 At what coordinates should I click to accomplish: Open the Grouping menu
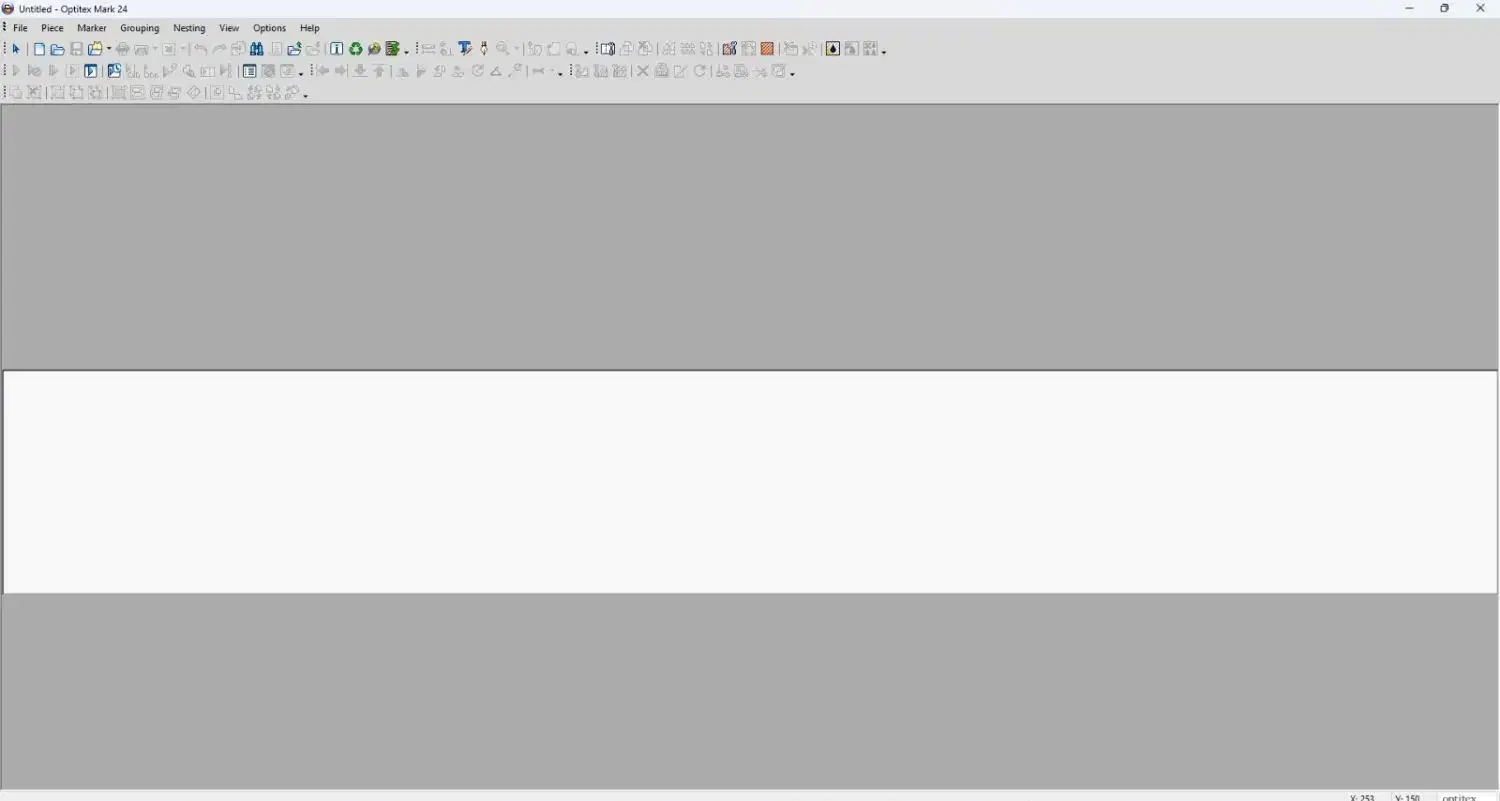pyautogui.click(x=140, y=28)
